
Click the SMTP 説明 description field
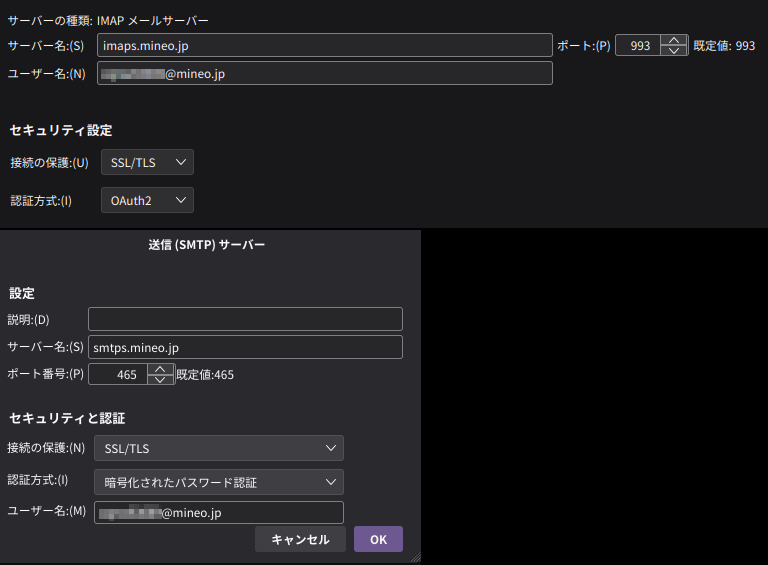pyautogui.click(x=245, y=319)
